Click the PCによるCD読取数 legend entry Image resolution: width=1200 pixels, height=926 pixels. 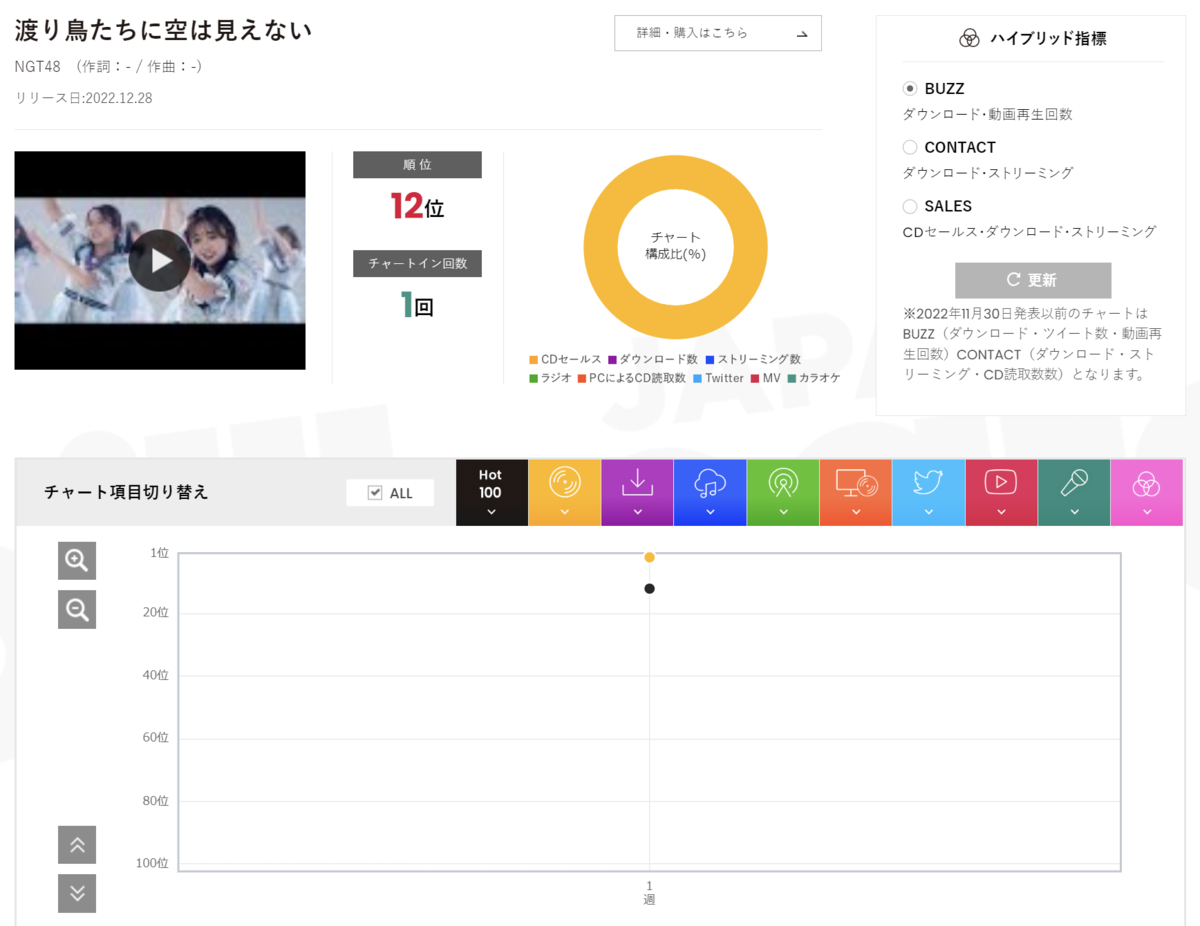coord(631,378)
